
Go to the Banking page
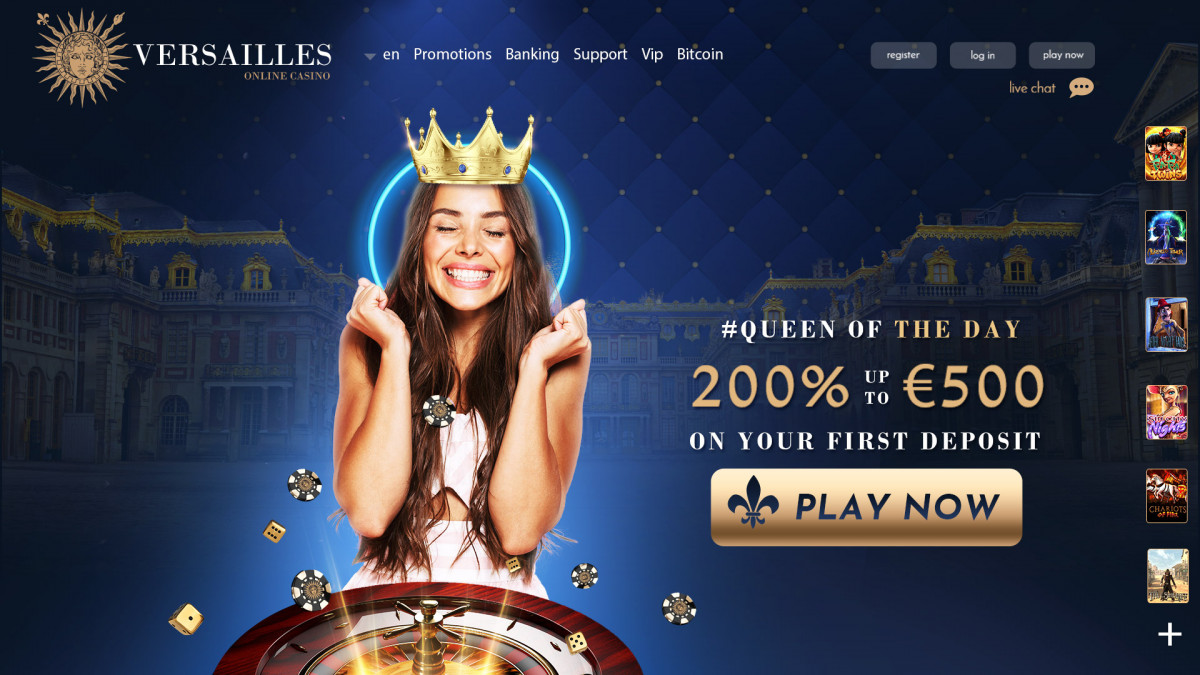pos(532,54)
